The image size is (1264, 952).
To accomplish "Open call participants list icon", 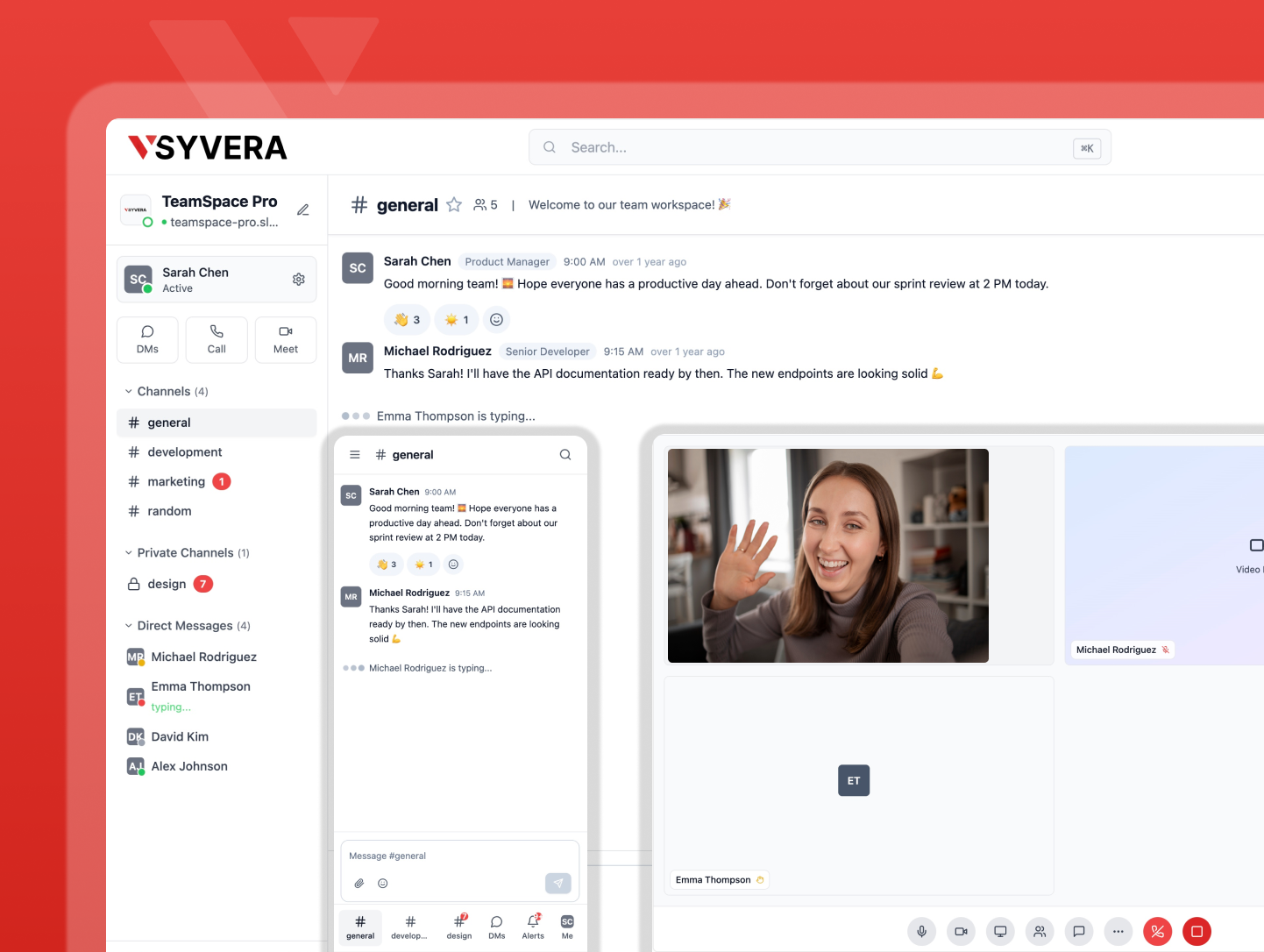I will 1040,931.
